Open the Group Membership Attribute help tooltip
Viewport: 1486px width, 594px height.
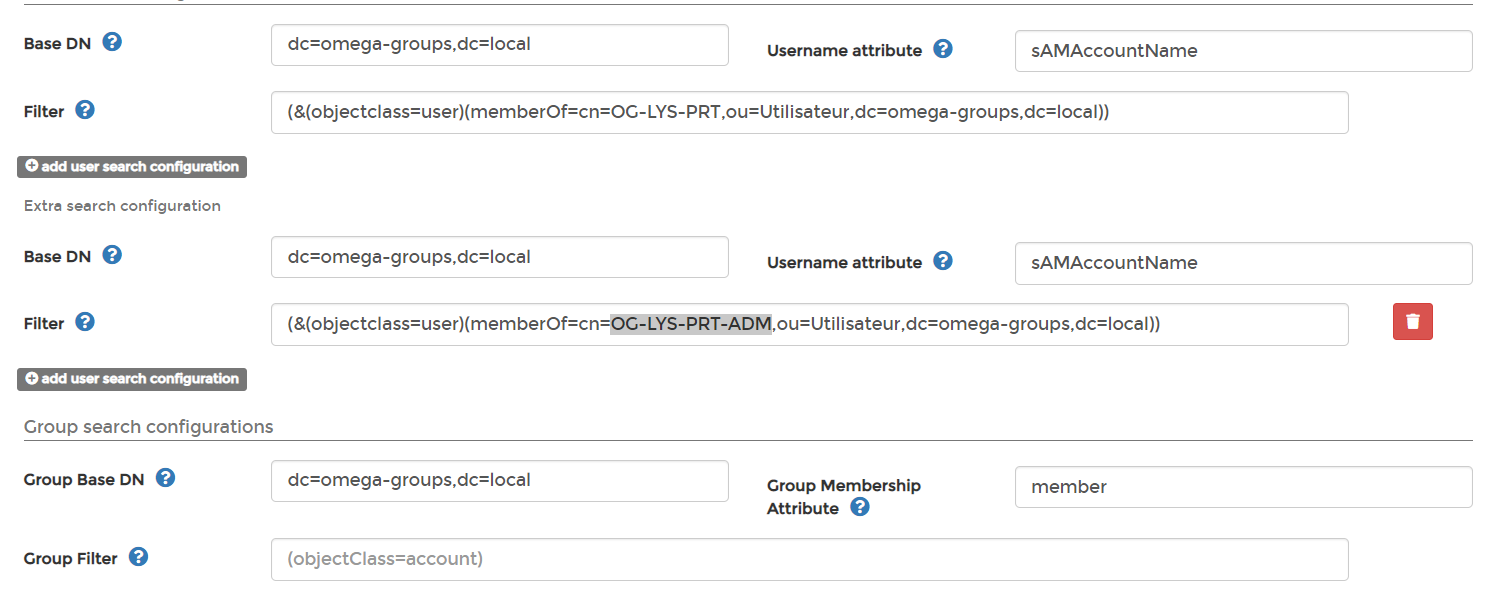(x=859, y=507)
